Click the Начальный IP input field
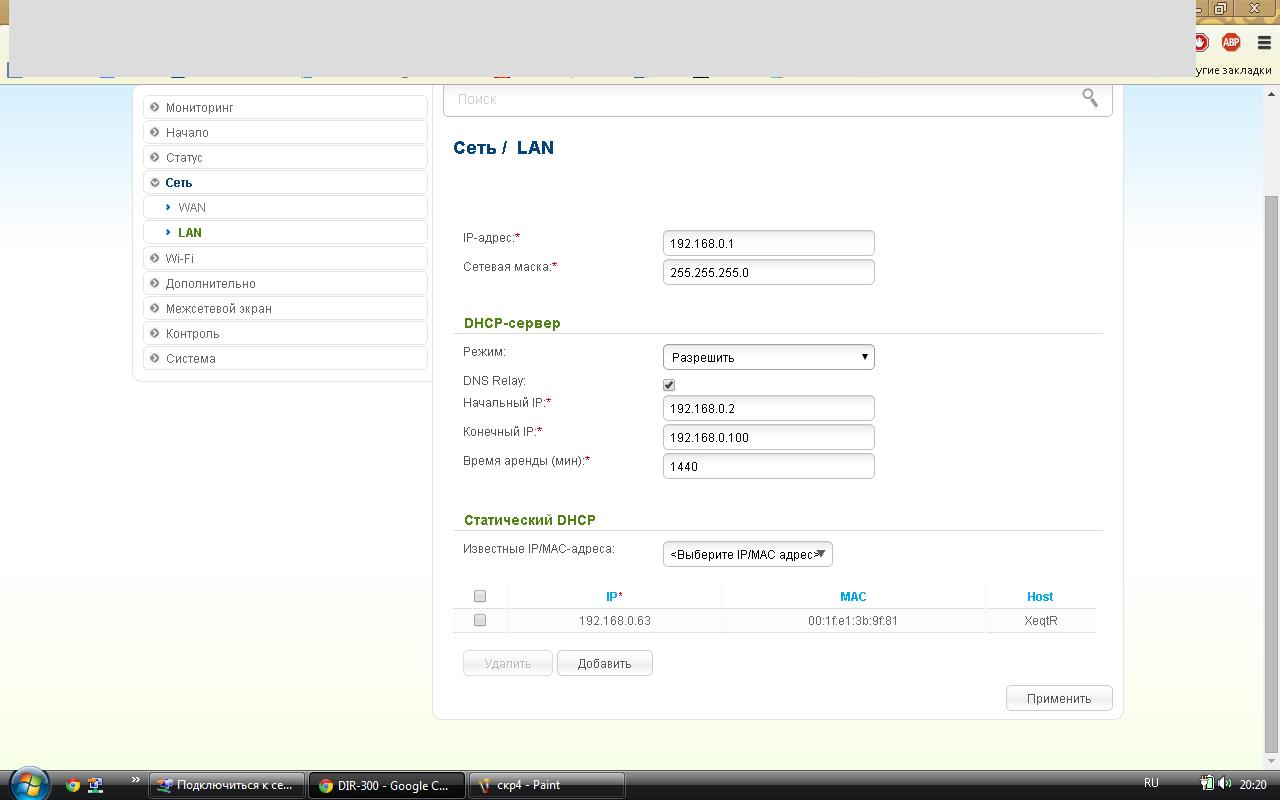1280x800 pixels. [x=768, y=408]
